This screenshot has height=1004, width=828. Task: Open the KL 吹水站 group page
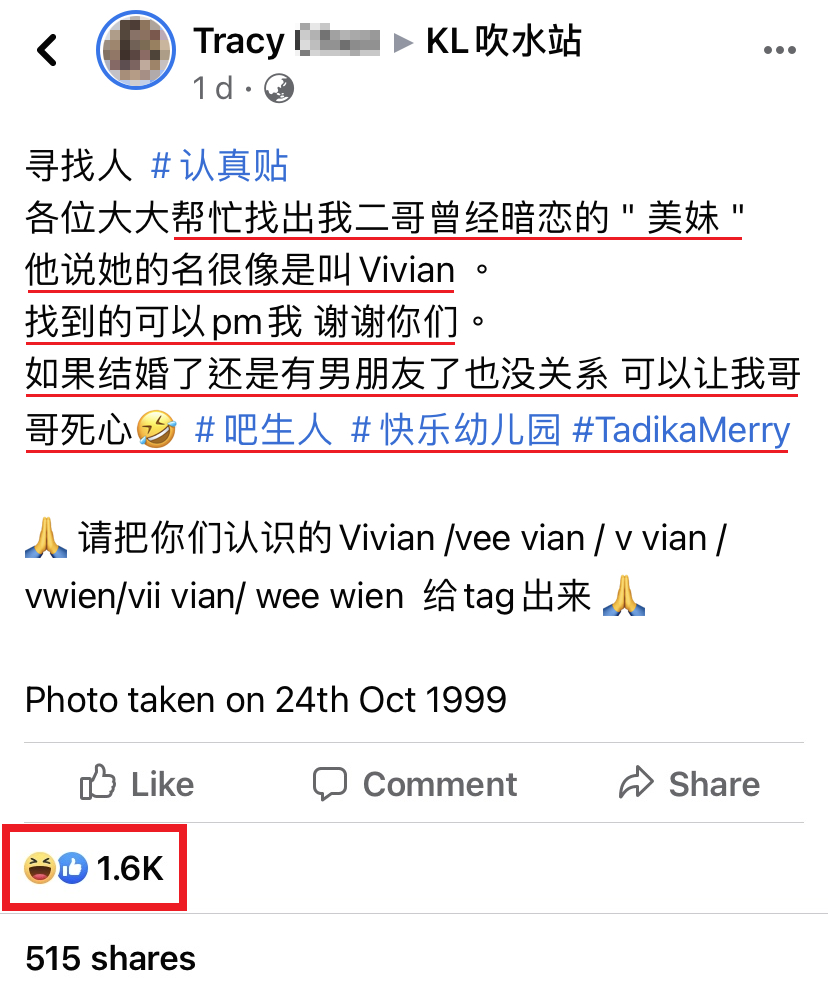(x=504, y=41)
